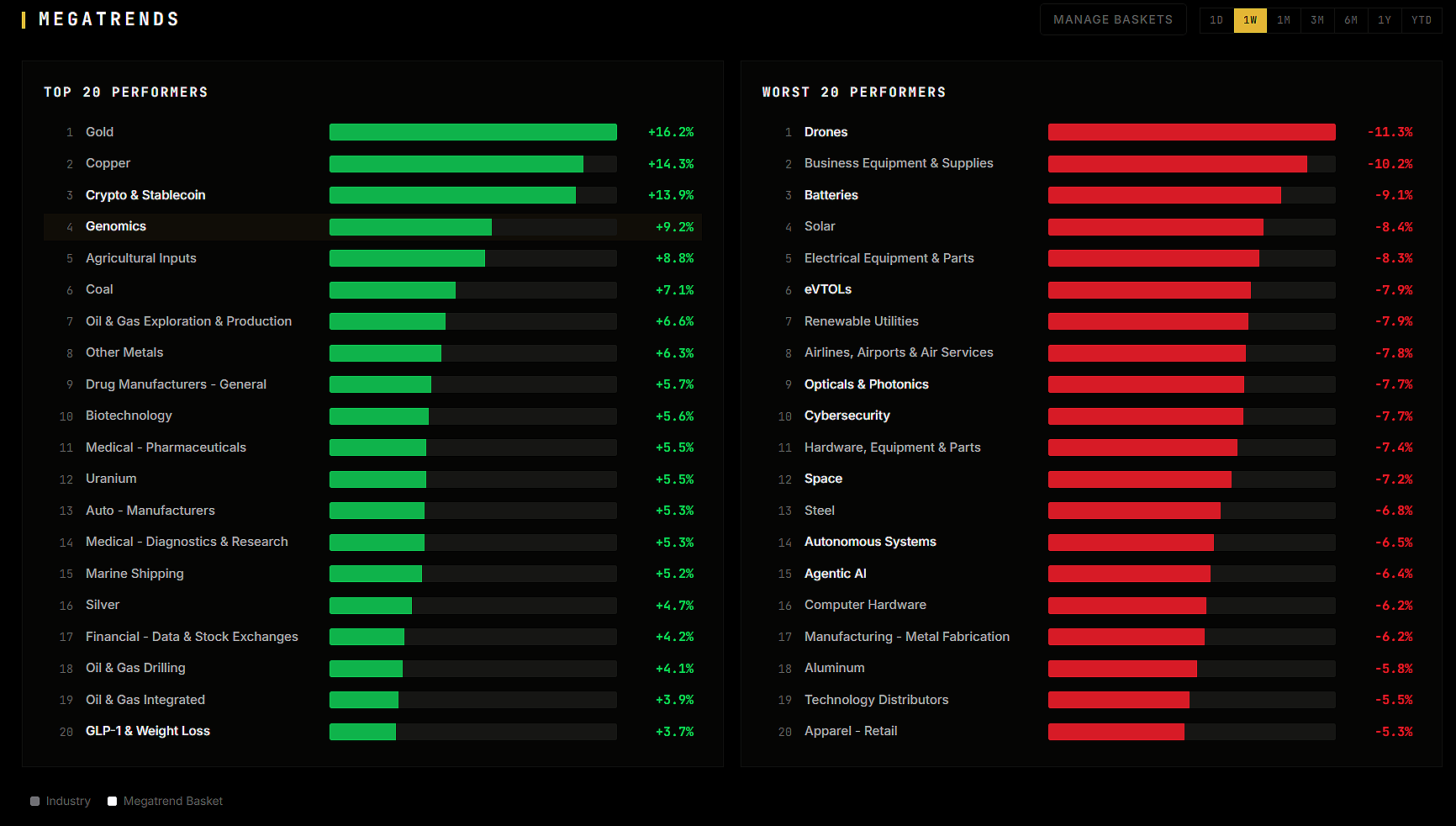This screenshot has width=1456, height=826.
Task: Click the Solar red performance bar
Action: coord(1156,227)
